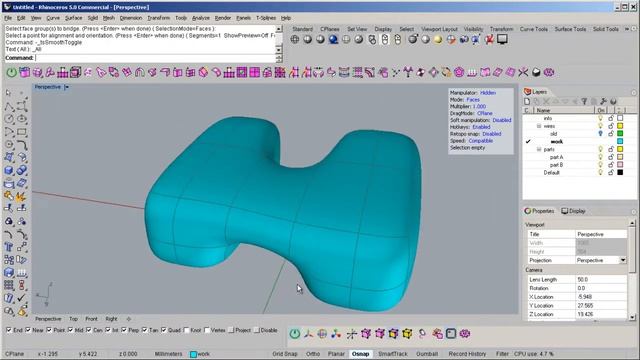Toggle the Mid osnap checkbox
Image resolution: width=640 pixels, height=360 pixels.
coord(70,330)
